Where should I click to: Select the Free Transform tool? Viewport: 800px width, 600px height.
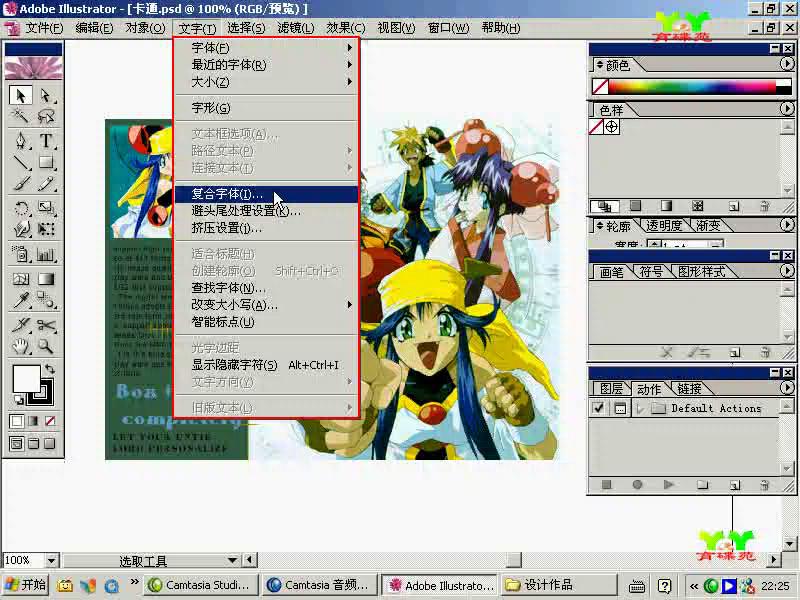pyautogui.click(x=46, y=229)
